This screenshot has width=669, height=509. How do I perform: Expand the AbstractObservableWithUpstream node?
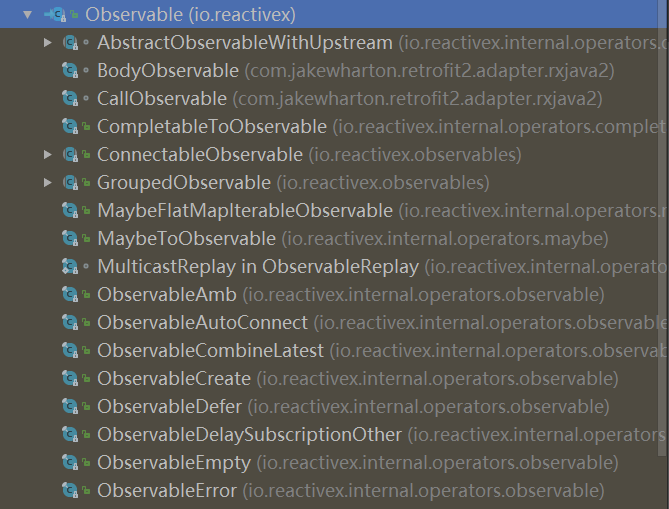click(48, 43)
